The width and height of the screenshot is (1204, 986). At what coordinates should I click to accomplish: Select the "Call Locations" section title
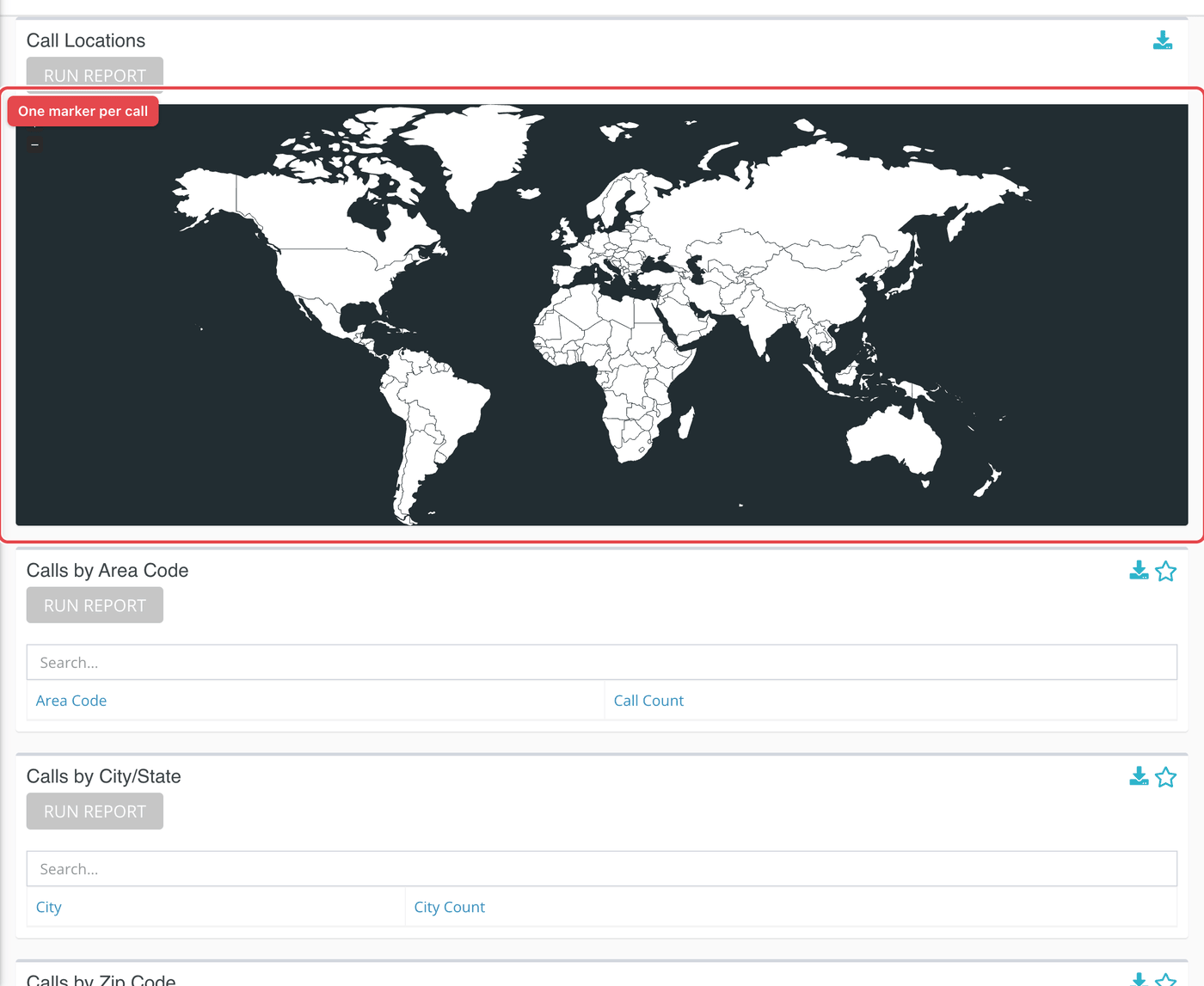(x=86, y=40)
